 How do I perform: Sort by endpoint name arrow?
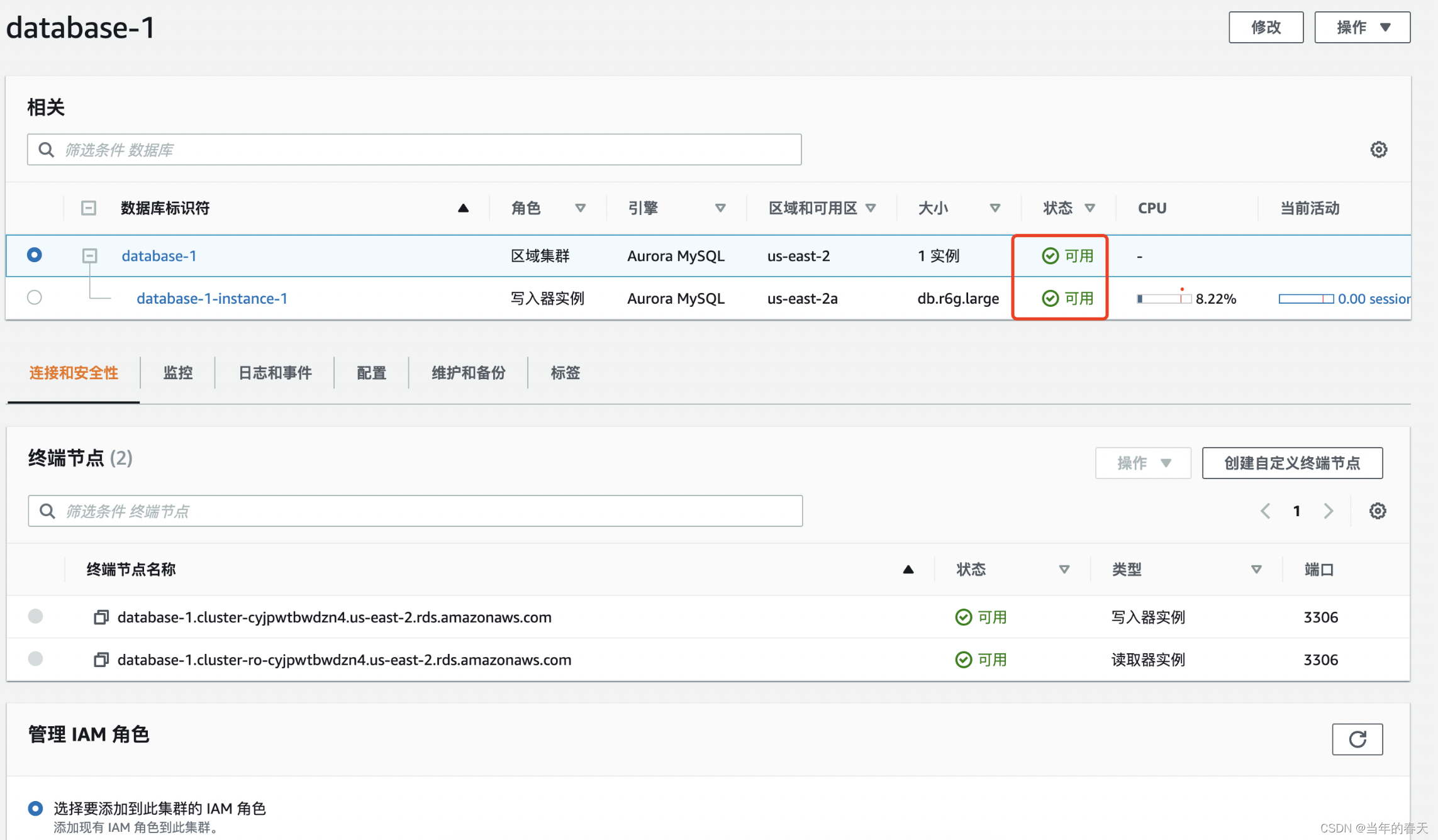[908, 570]
